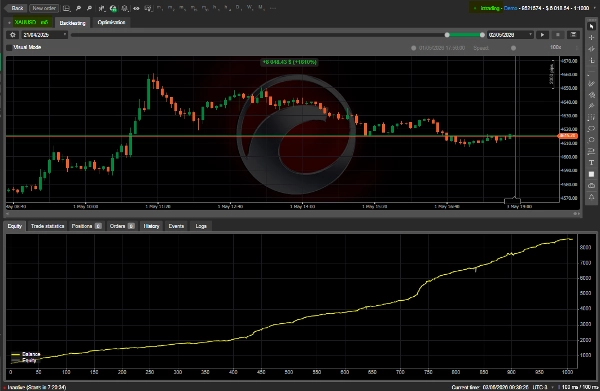
Task: Enable the Visual Mode checkbox
Action: [9, 47]
